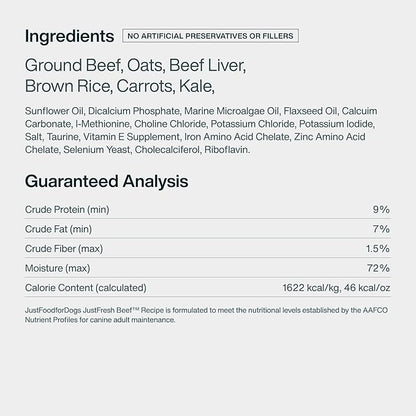This screenshot has width=416, height=416.
Task: Click the Brown Rice, Carrots, Kale line
Action: 120,86
